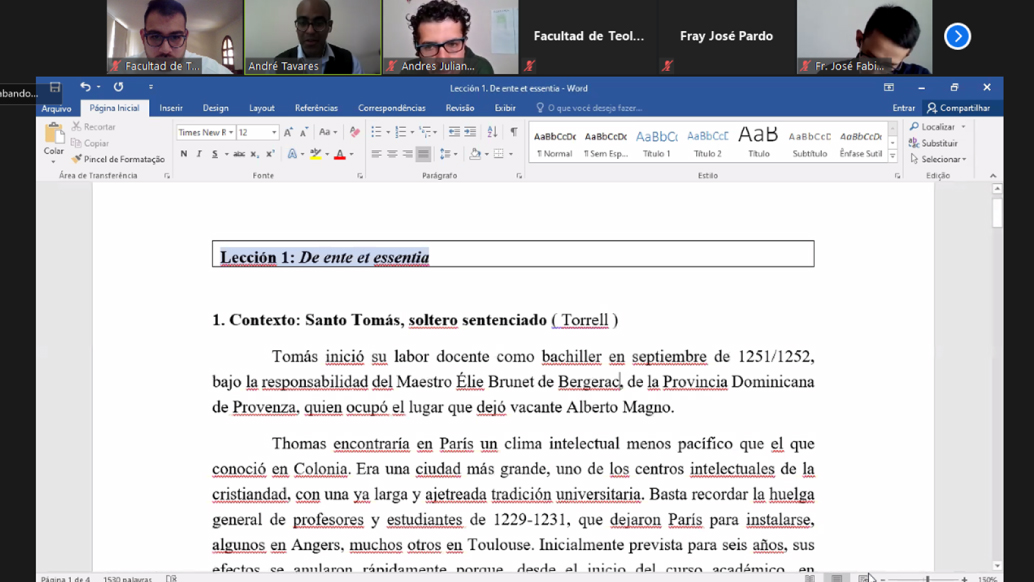Screen dimensions: 1034x582
Task: Toggle paragraph marks (¶) display
Action: click(514, 132)
